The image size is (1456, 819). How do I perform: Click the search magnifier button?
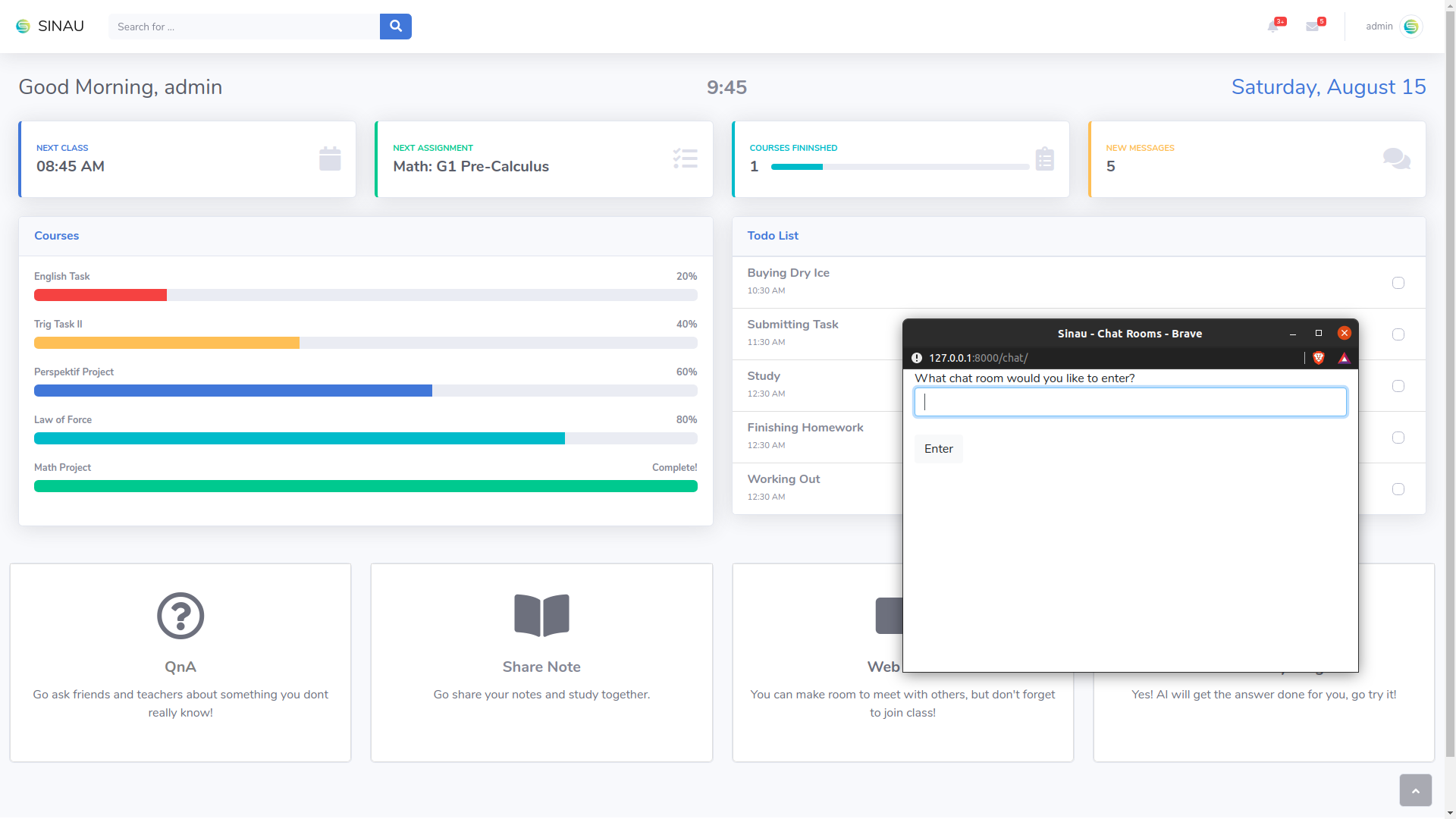click(395, 27)
